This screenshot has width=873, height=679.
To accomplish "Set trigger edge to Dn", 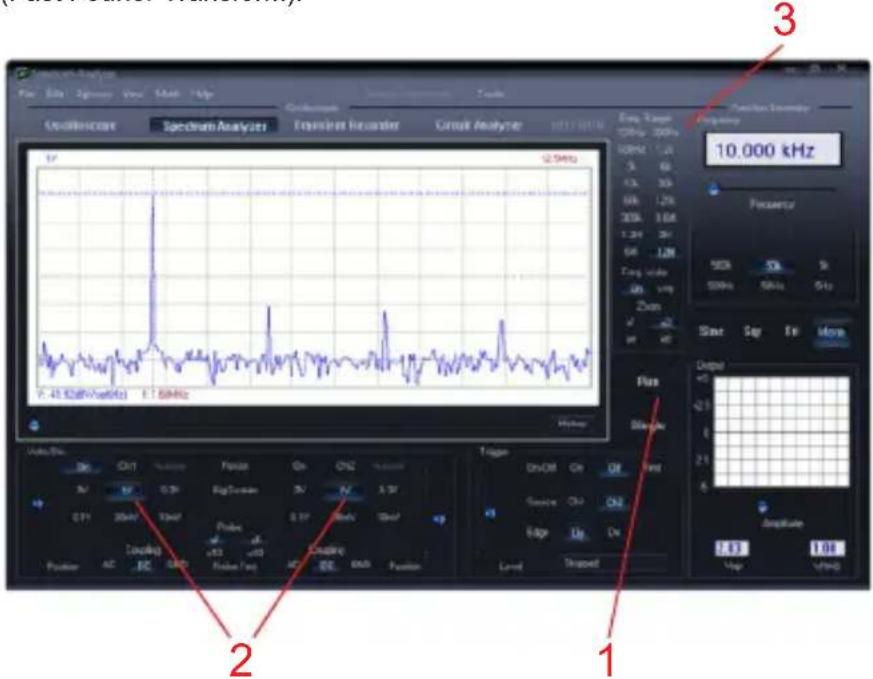I will [x=614, y=533].
